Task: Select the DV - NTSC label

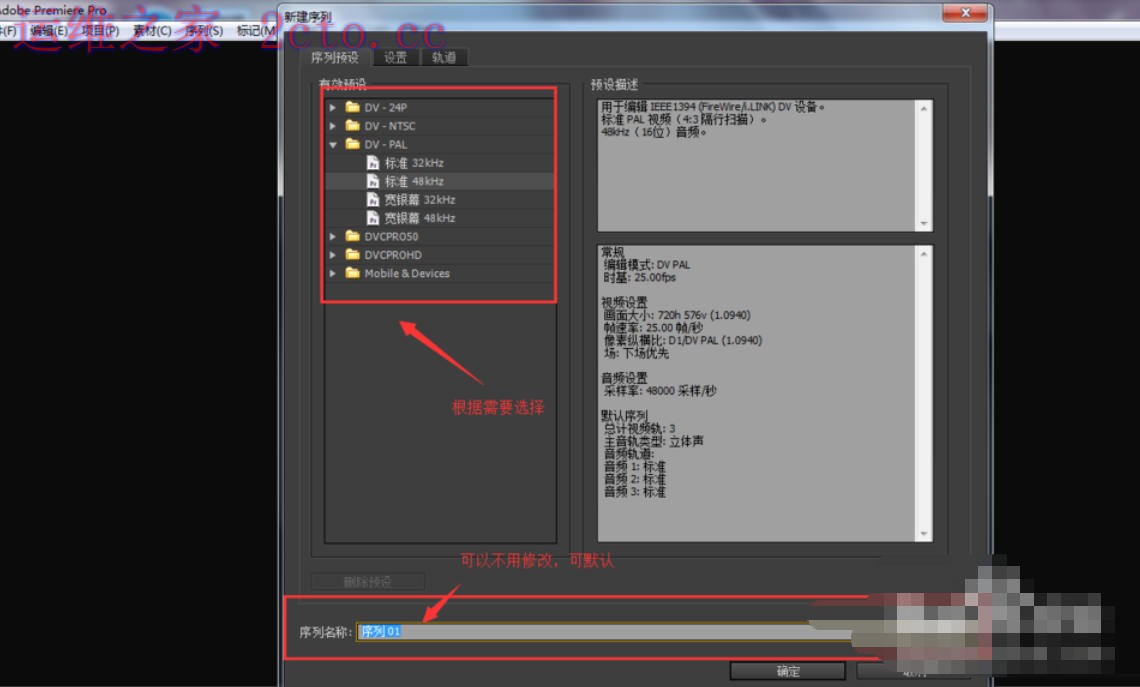Action: (390, 126)
